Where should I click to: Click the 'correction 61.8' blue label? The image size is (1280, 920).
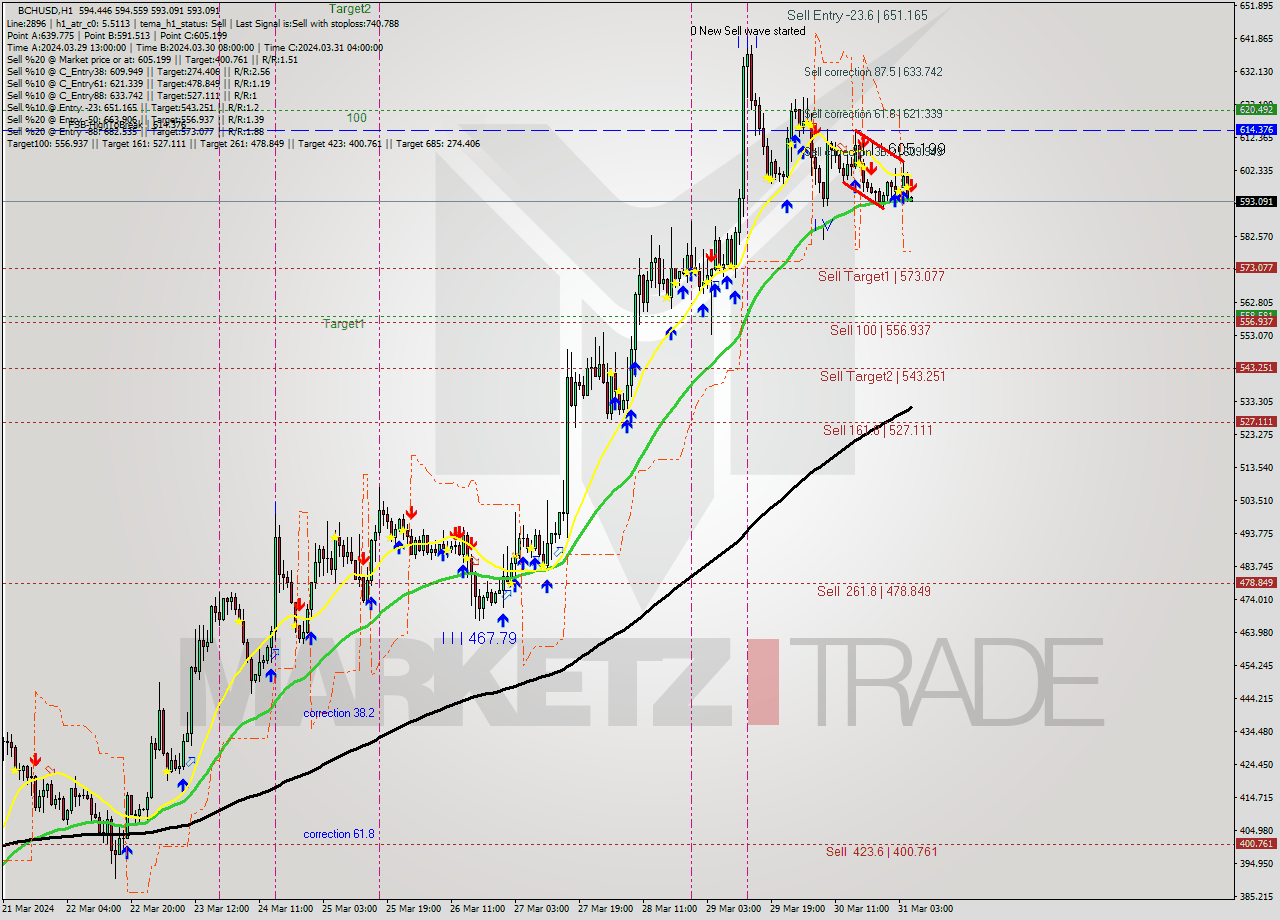click(339, 834)
